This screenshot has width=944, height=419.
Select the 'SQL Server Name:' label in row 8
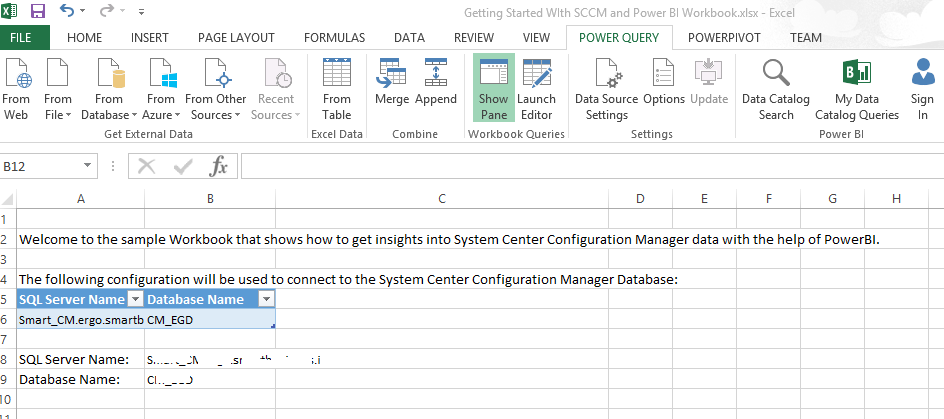click(x=81, y=359)
